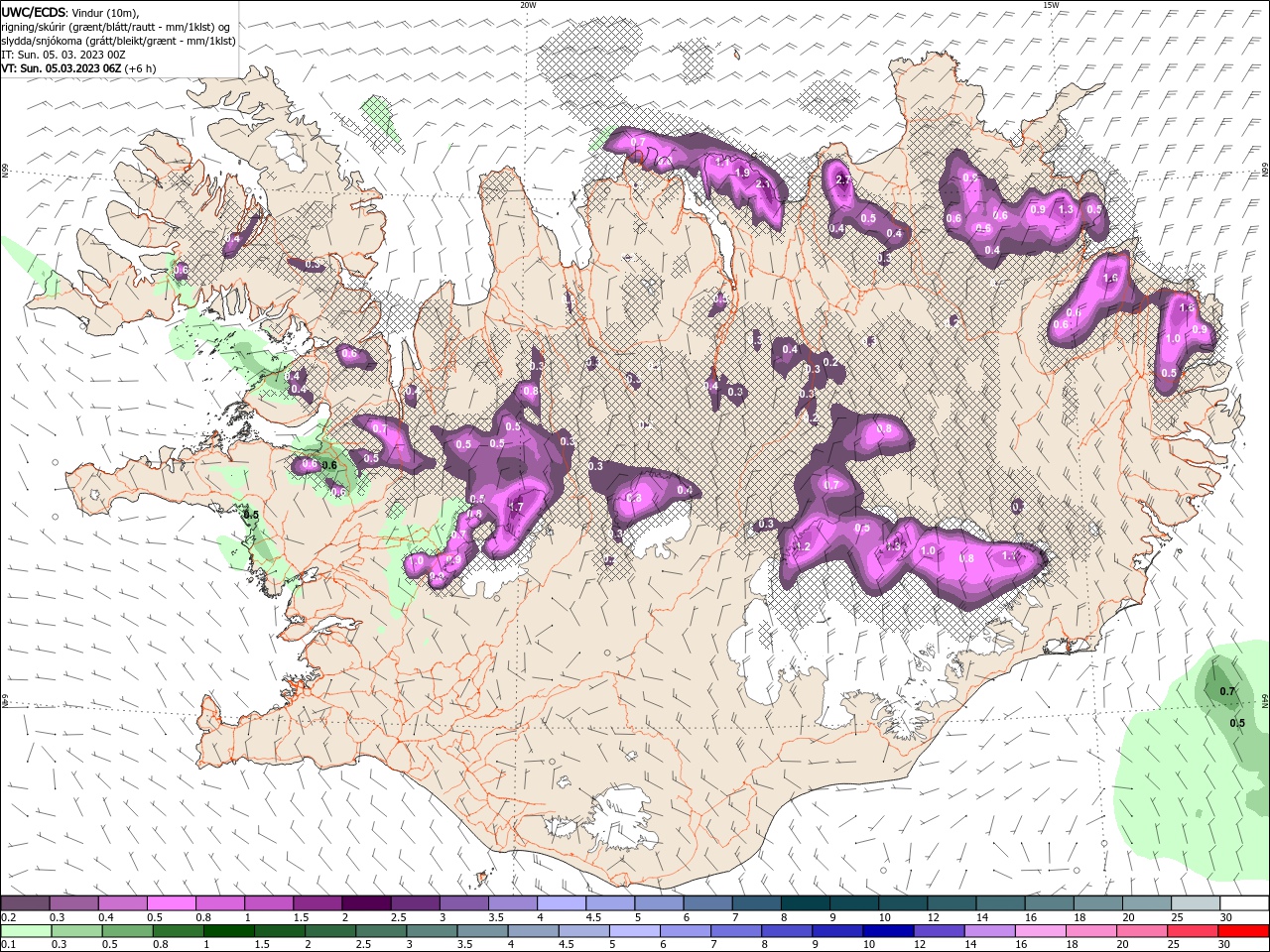Pick the dark teal 8–9 snow swatch
This screenshot has height=952, width=1270.
pos(805,903)
